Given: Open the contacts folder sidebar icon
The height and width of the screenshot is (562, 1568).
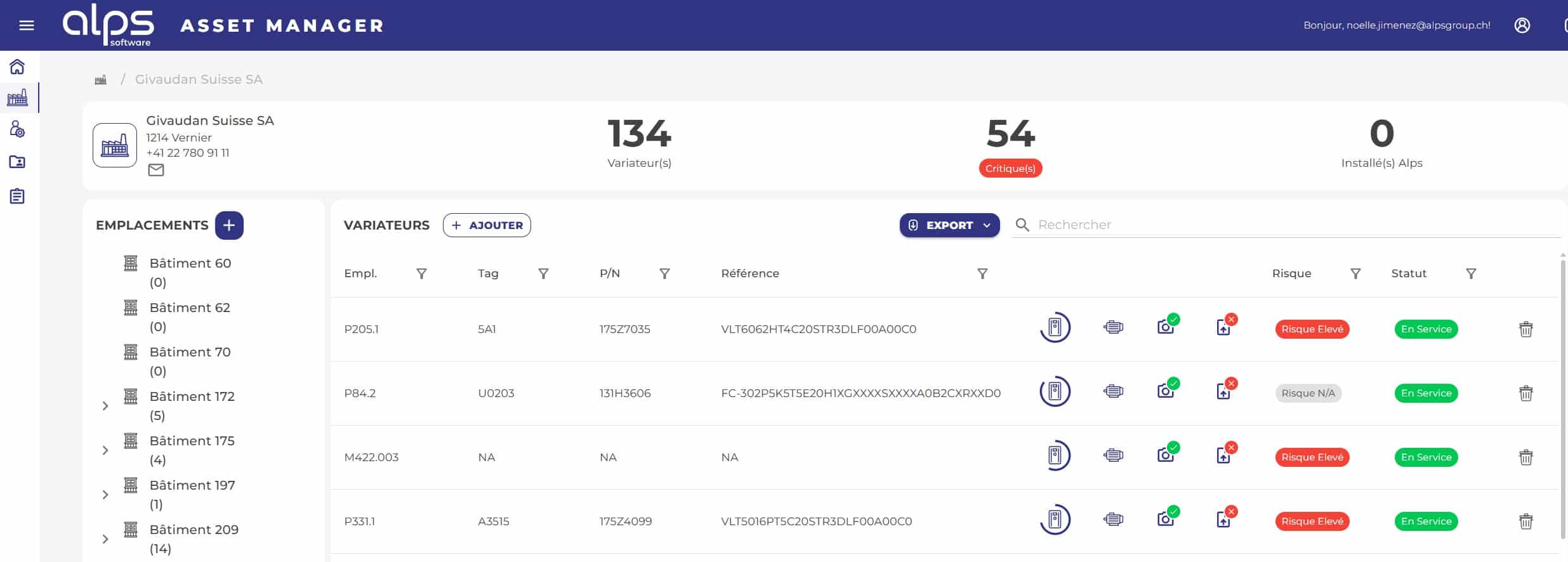Looking at the screenshot, I should click(17, 162).
